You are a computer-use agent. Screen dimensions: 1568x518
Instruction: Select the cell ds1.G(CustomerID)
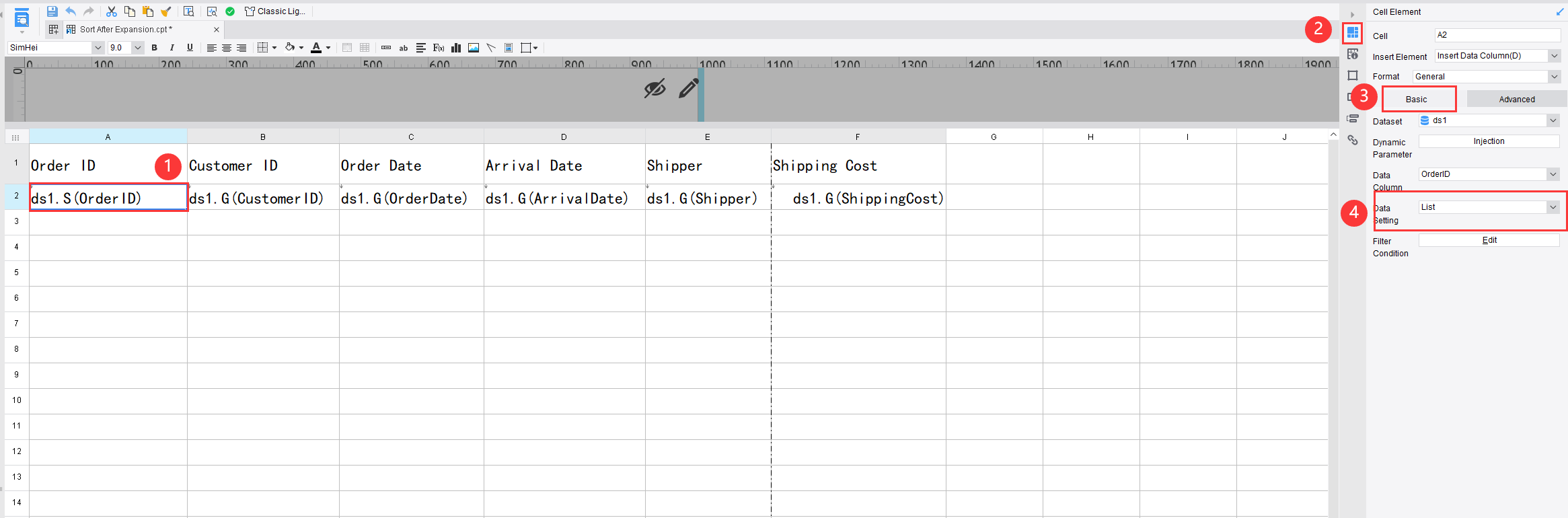[263, 197]
